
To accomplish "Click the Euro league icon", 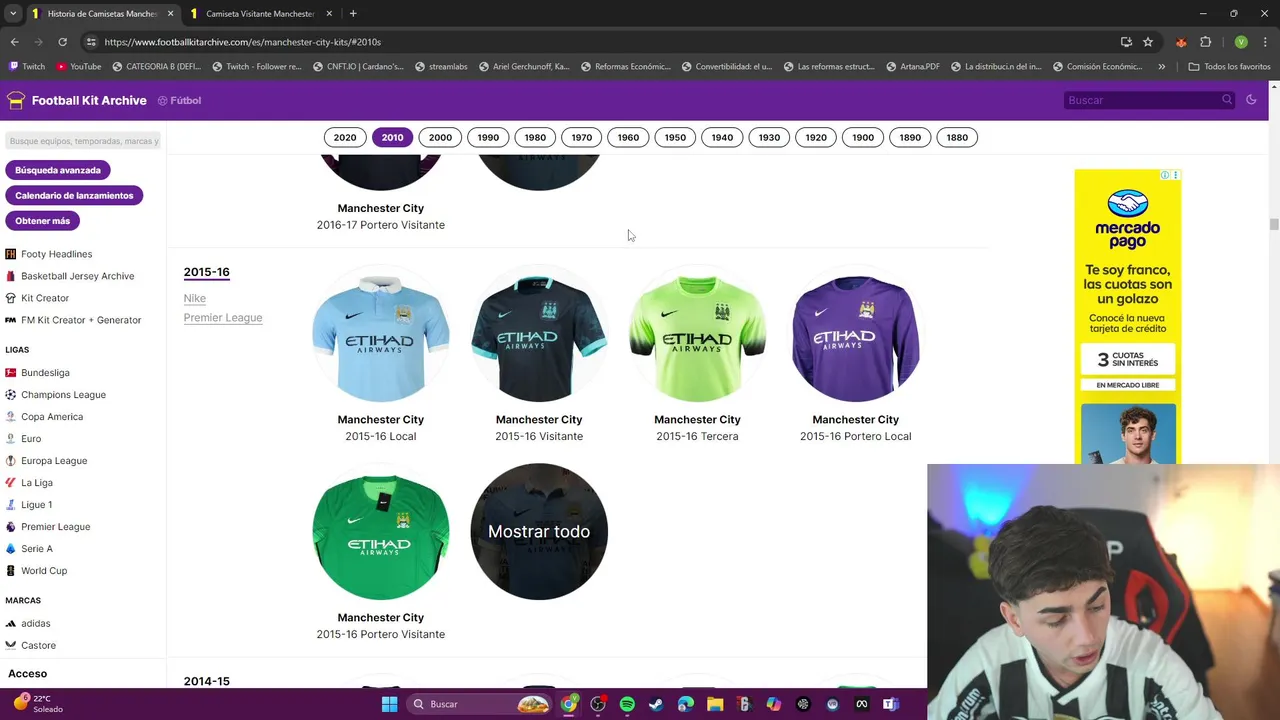I will (x=11, y=438).
